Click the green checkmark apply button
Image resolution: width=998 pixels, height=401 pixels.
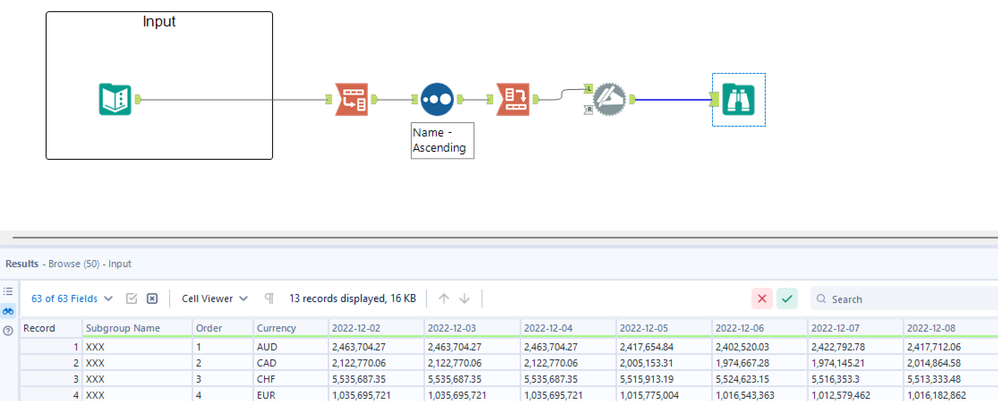787,299
